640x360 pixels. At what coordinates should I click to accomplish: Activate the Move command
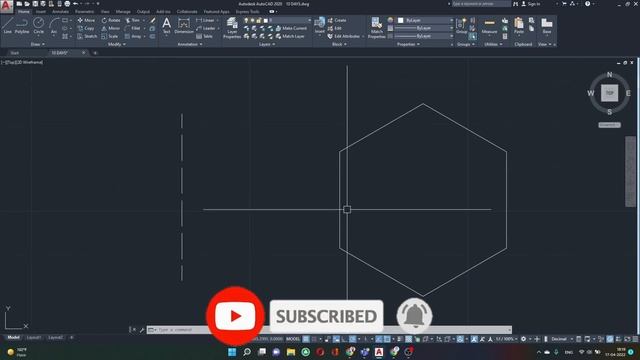point(86,20)
